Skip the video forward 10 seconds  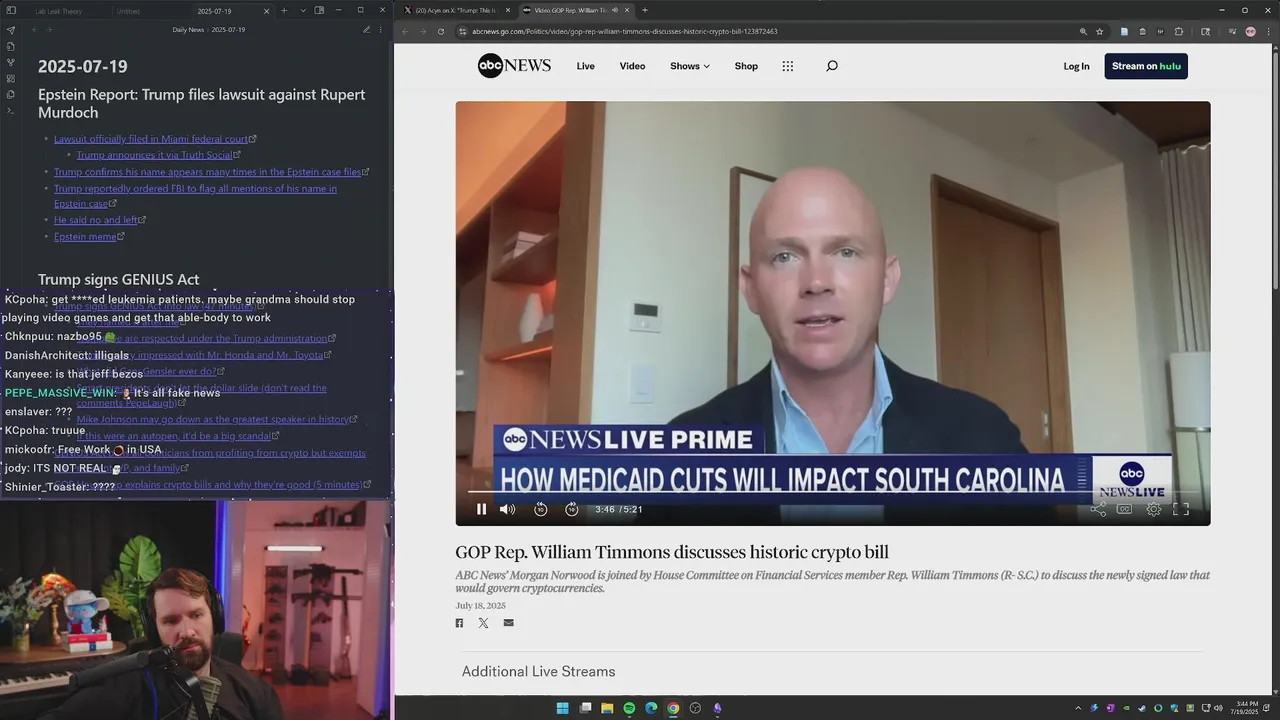pyautogui.click(x=572, y=509)
